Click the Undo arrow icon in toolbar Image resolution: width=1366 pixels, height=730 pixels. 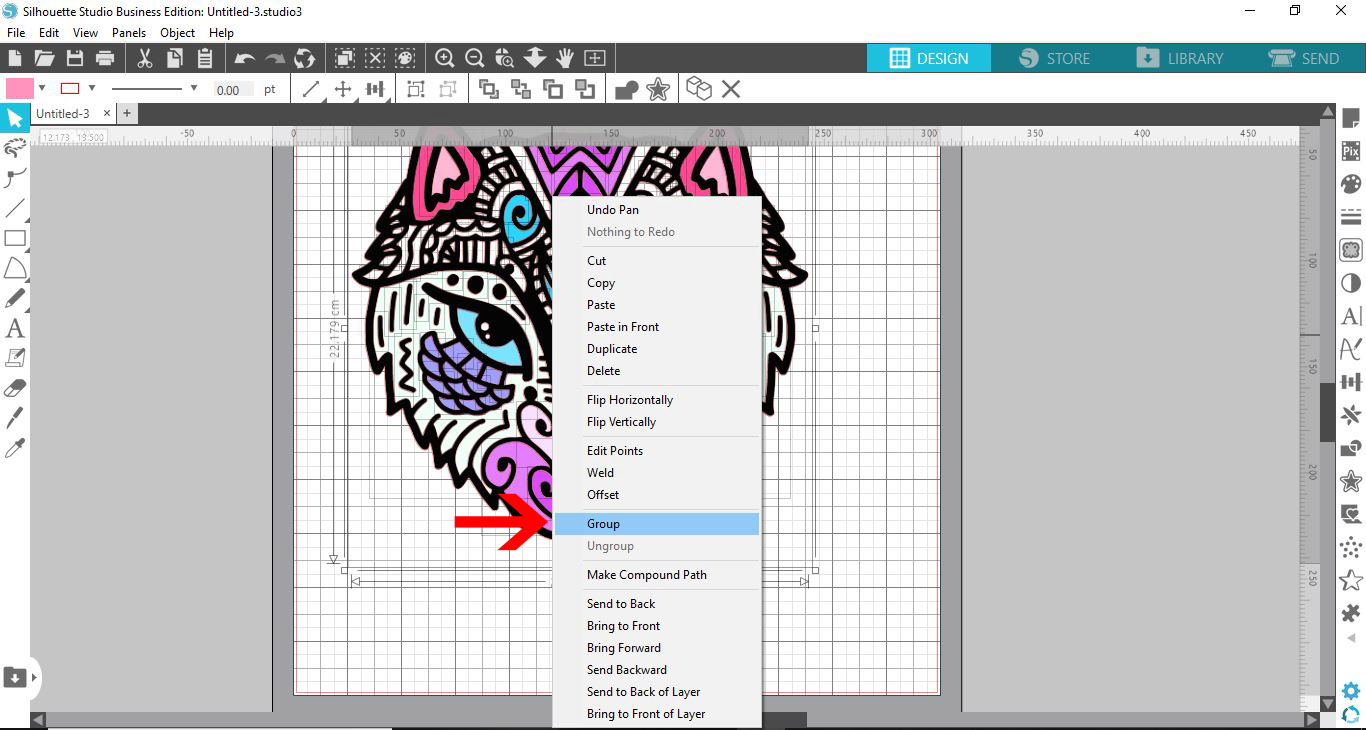(x=244, y=58)
